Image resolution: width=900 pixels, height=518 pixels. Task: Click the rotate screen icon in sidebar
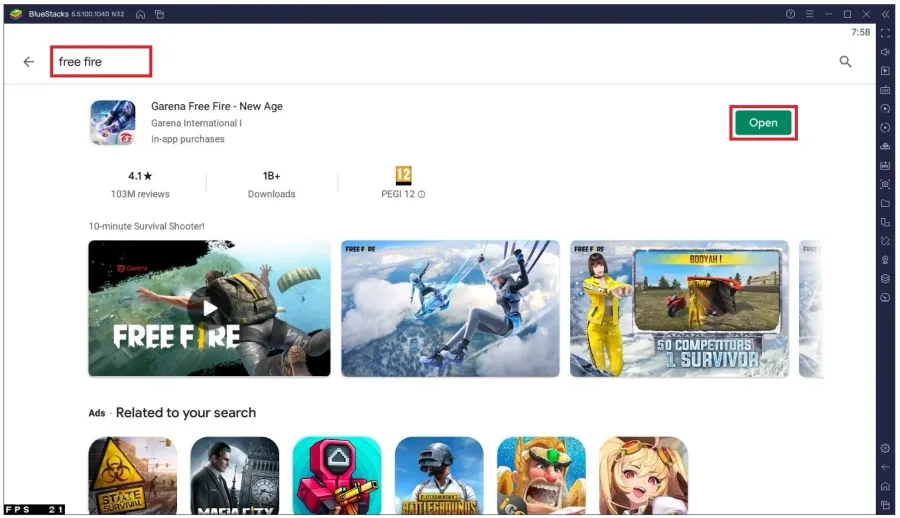click(x=885, y=241)
